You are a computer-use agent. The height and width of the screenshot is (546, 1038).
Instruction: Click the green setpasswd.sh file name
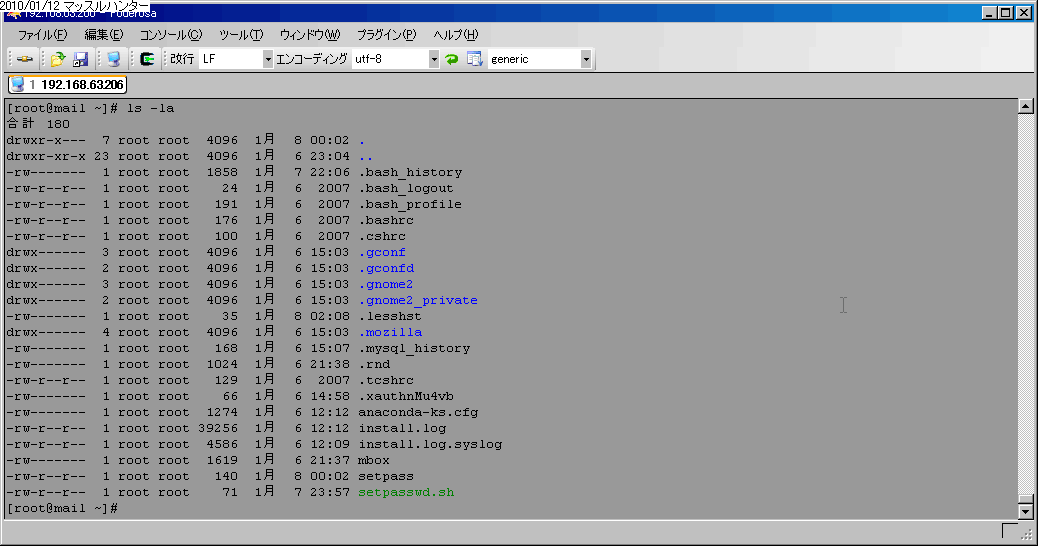click(406, 492)
